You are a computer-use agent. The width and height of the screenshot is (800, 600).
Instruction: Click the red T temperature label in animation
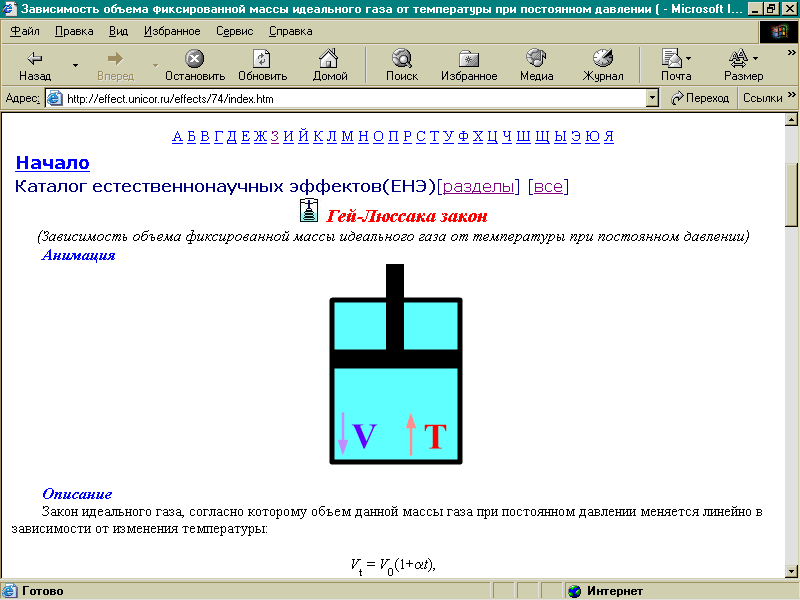click(435, 436)
